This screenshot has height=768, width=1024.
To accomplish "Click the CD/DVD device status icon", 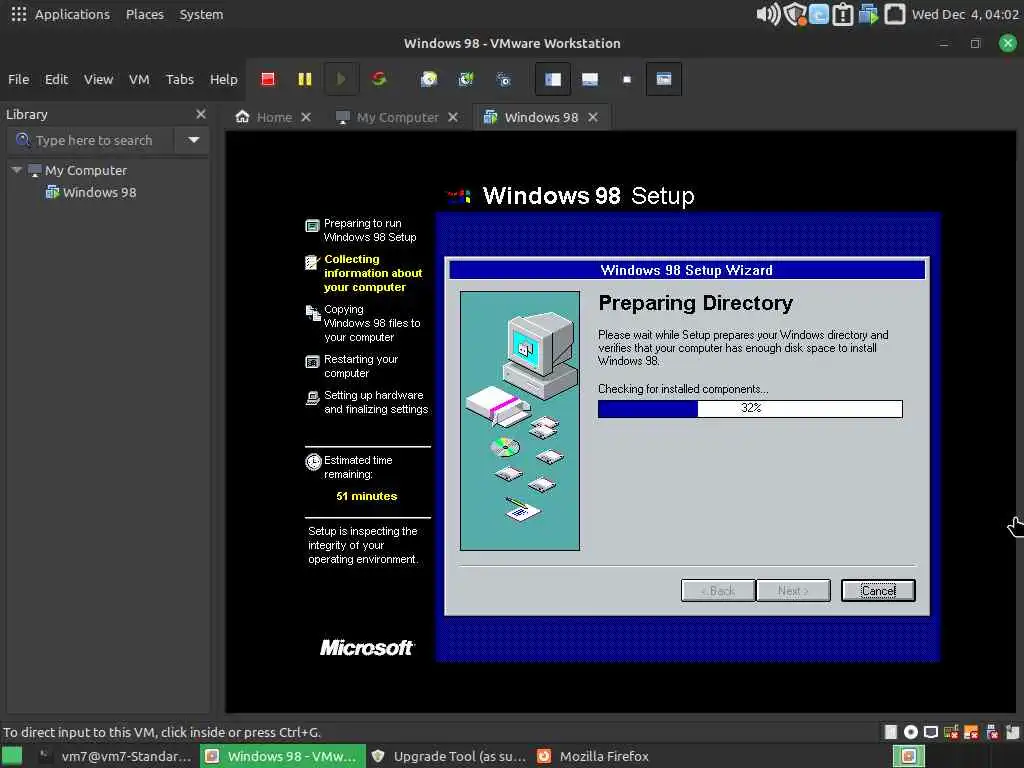I will click(910, 732).
